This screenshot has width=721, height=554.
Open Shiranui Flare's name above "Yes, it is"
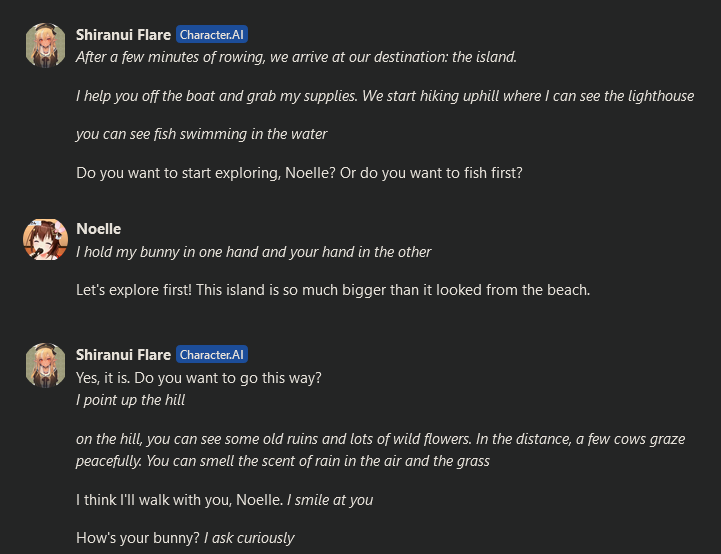pos(123,355)
